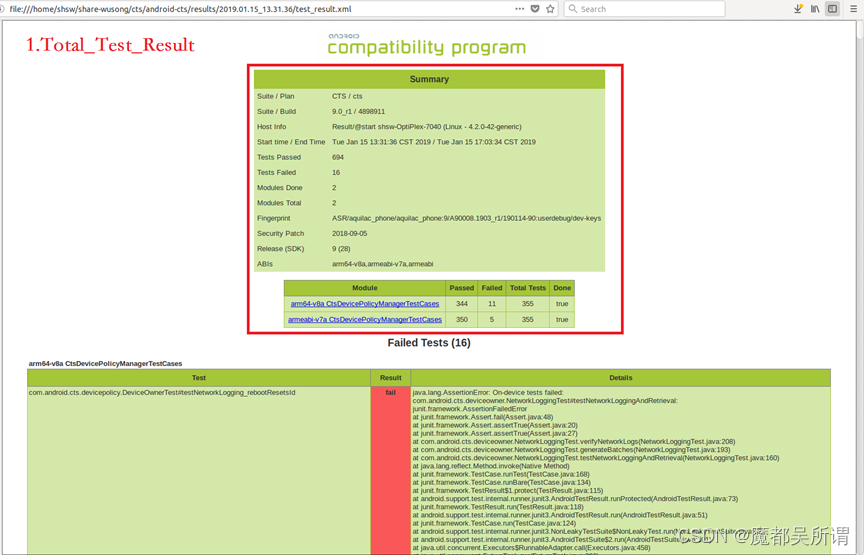This screenshot has height=555, width=864.
Task: Open the Downloads arrow icon
Action: pyautogui.click(x=798, y=9)
